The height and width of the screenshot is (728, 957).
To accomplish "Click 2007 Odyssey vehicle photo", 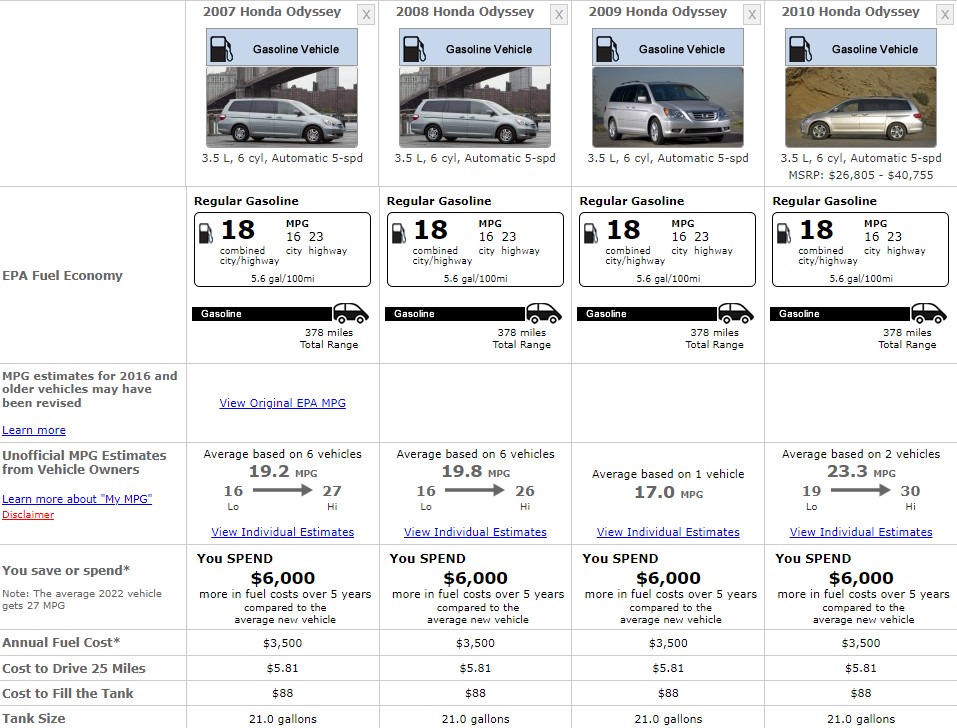I will coord(282,107).
